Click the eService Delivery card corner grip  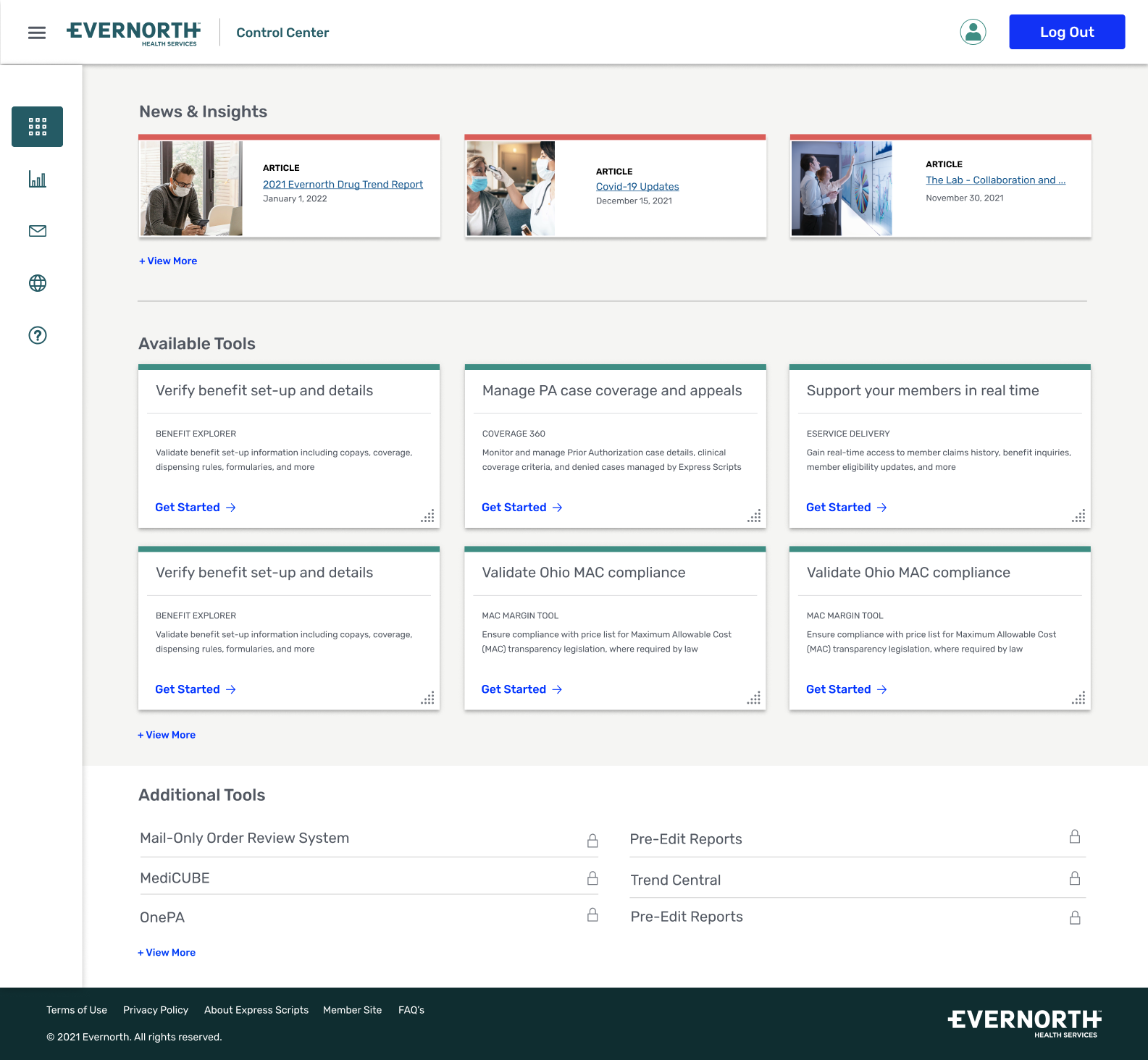coord(1079,516)
